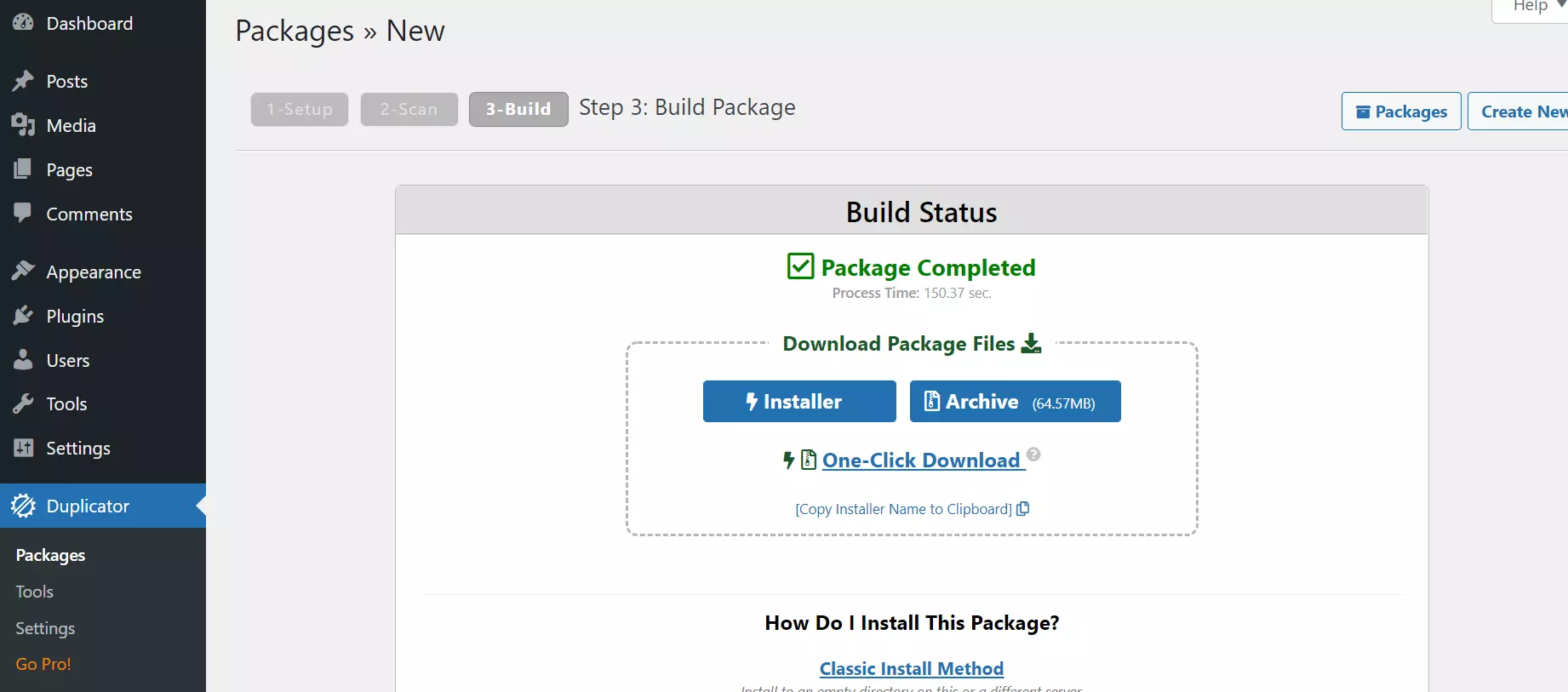Click Copy Installer Name to Clipboard

(x=903, y=509)
